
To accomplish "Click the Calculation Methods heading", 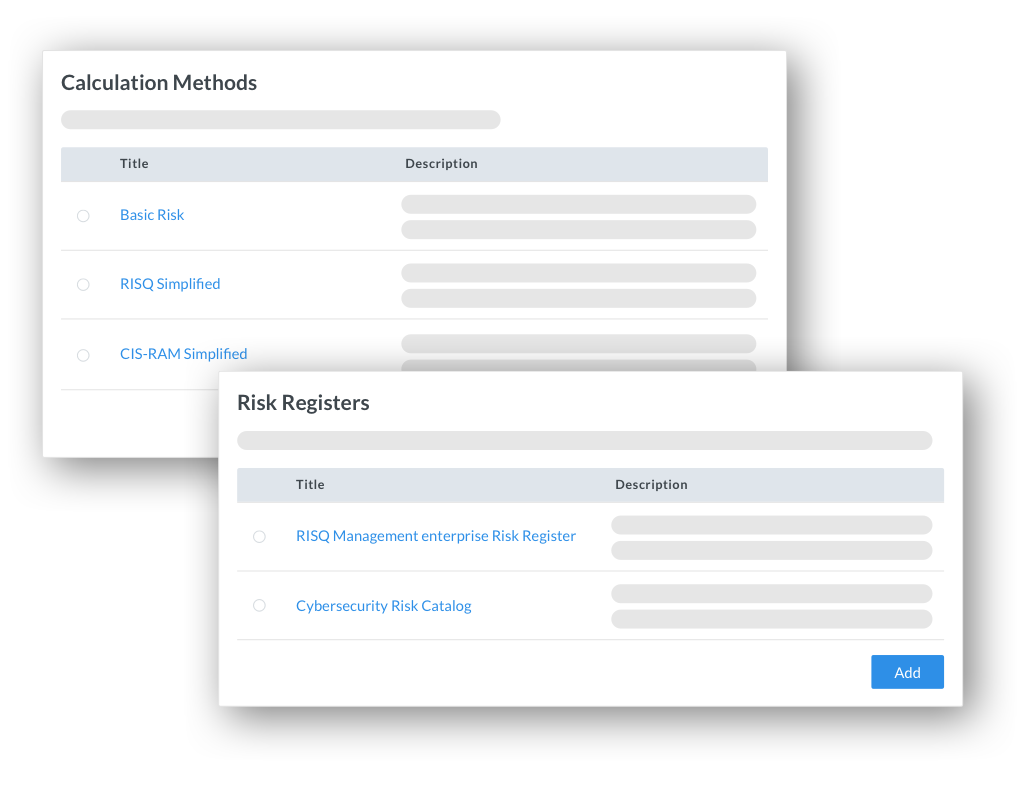I will tap(159, 82).
